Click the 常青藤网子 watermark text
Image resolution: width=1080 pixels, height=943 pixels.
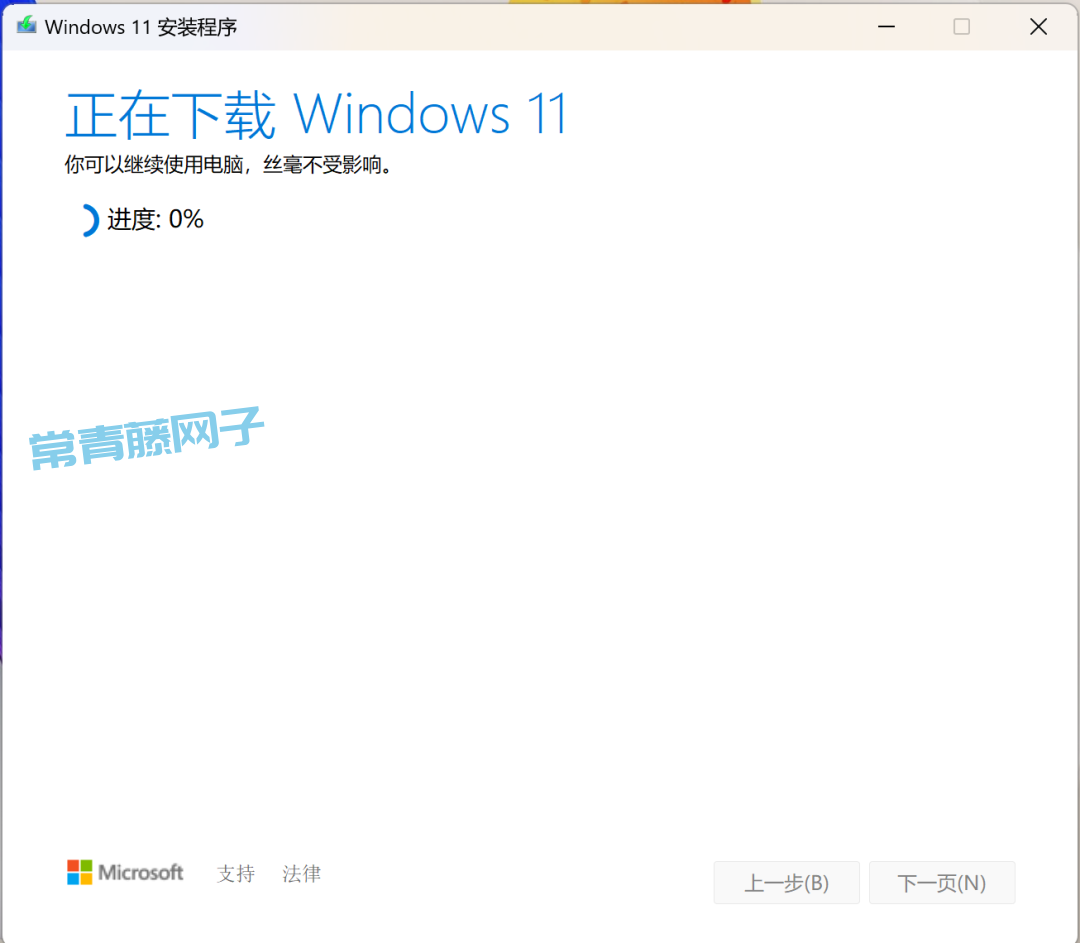click(x=147, y=440)
